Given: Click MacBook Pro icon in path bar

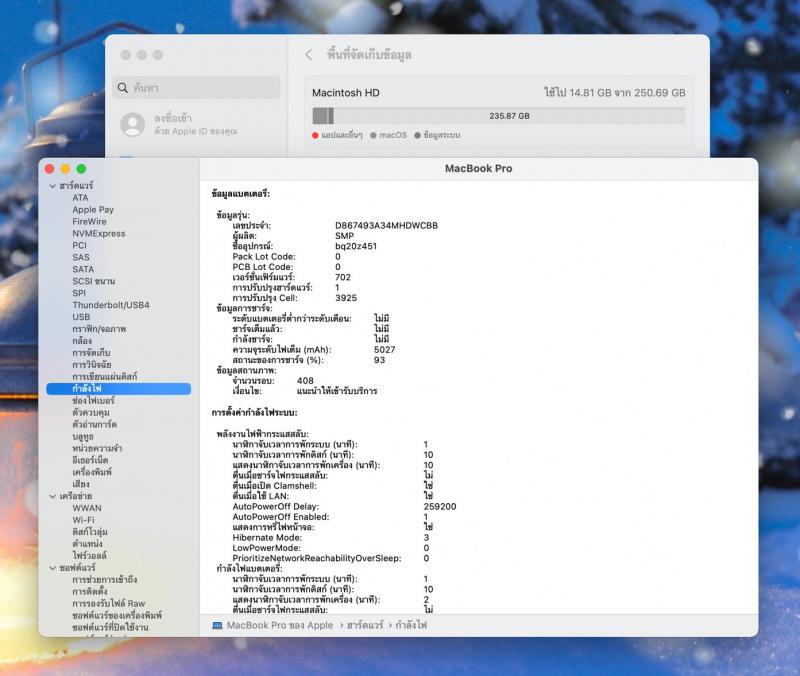Looking at the screenshot, I should click(x=217, y=625).
